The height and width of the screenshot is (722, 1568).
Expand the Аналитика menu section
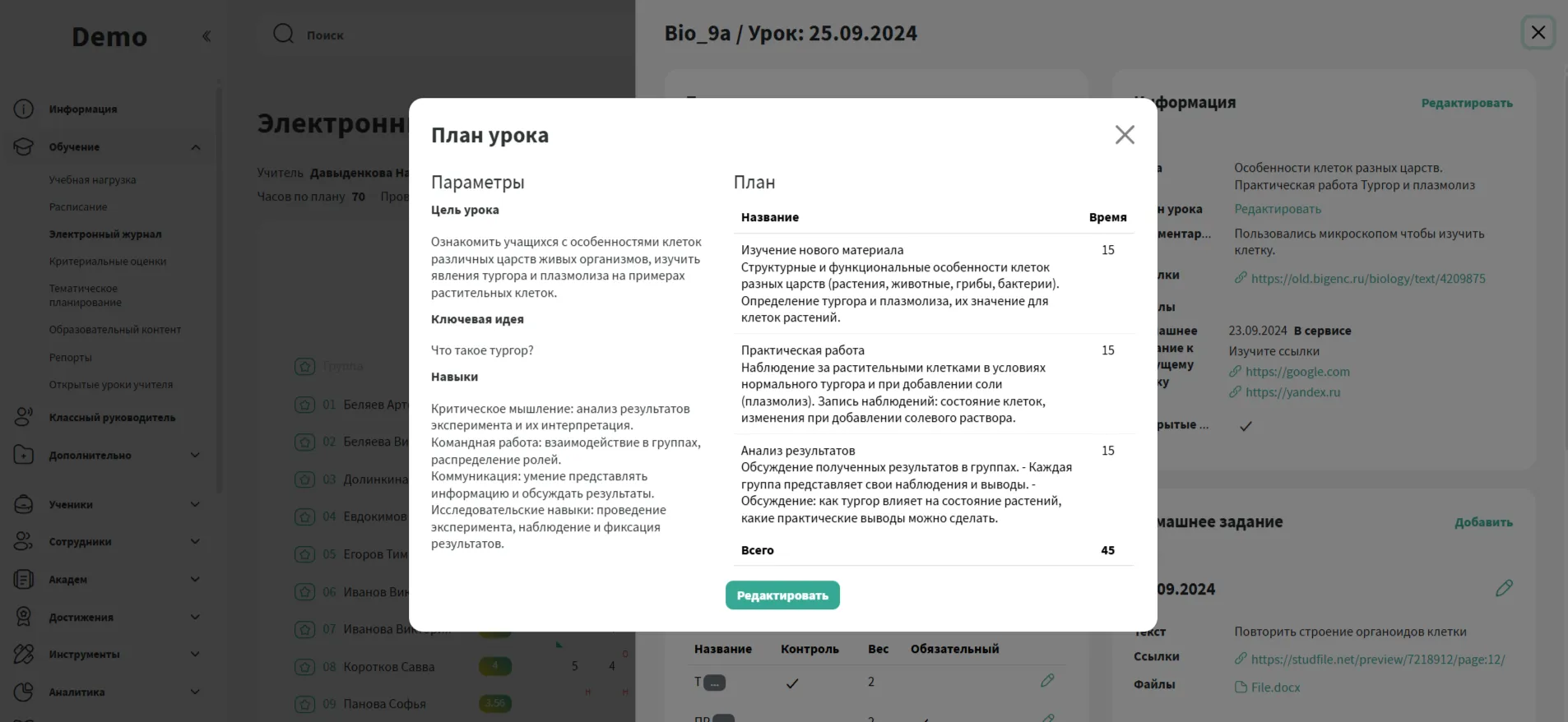(x=195, y=692)
